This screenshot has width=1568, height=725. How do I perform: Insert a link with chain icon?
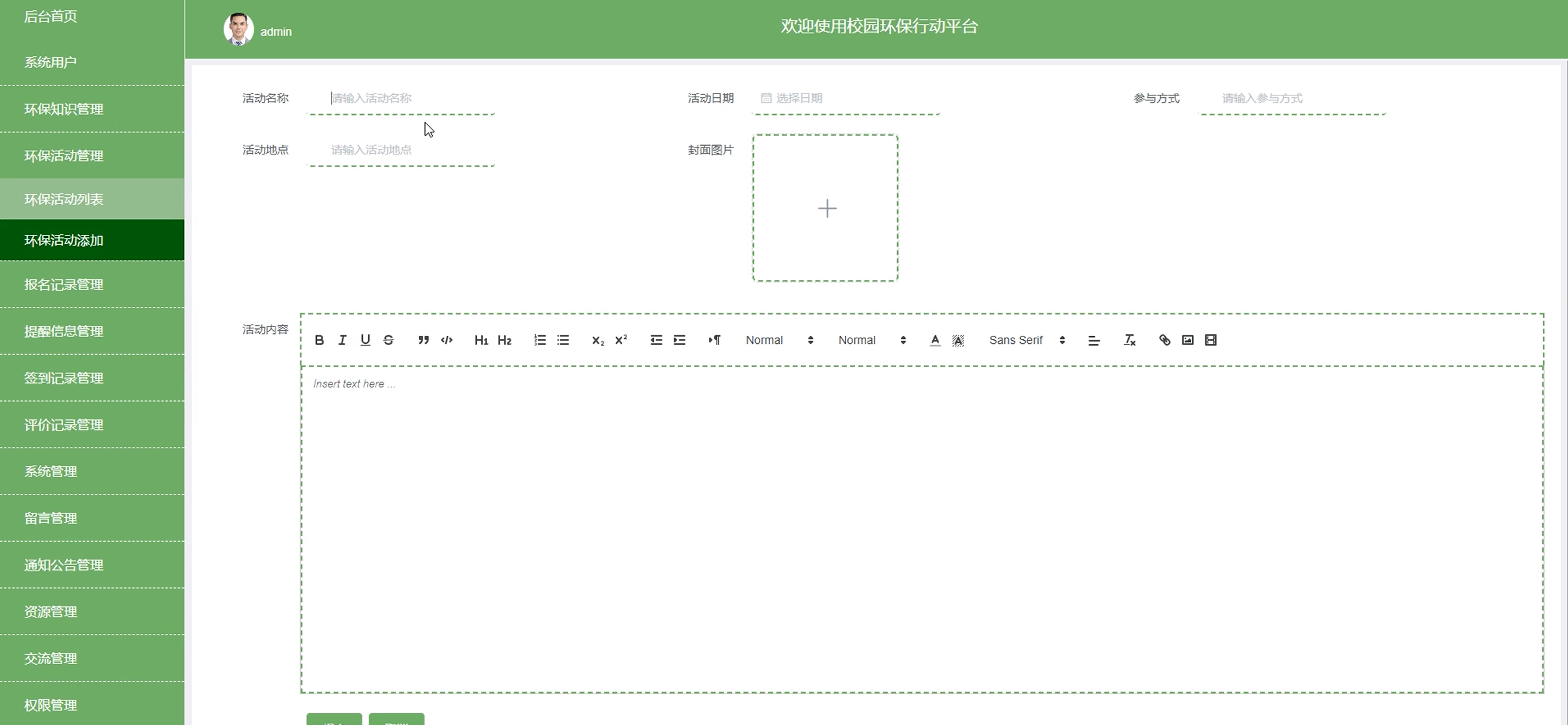(1165, 340)
